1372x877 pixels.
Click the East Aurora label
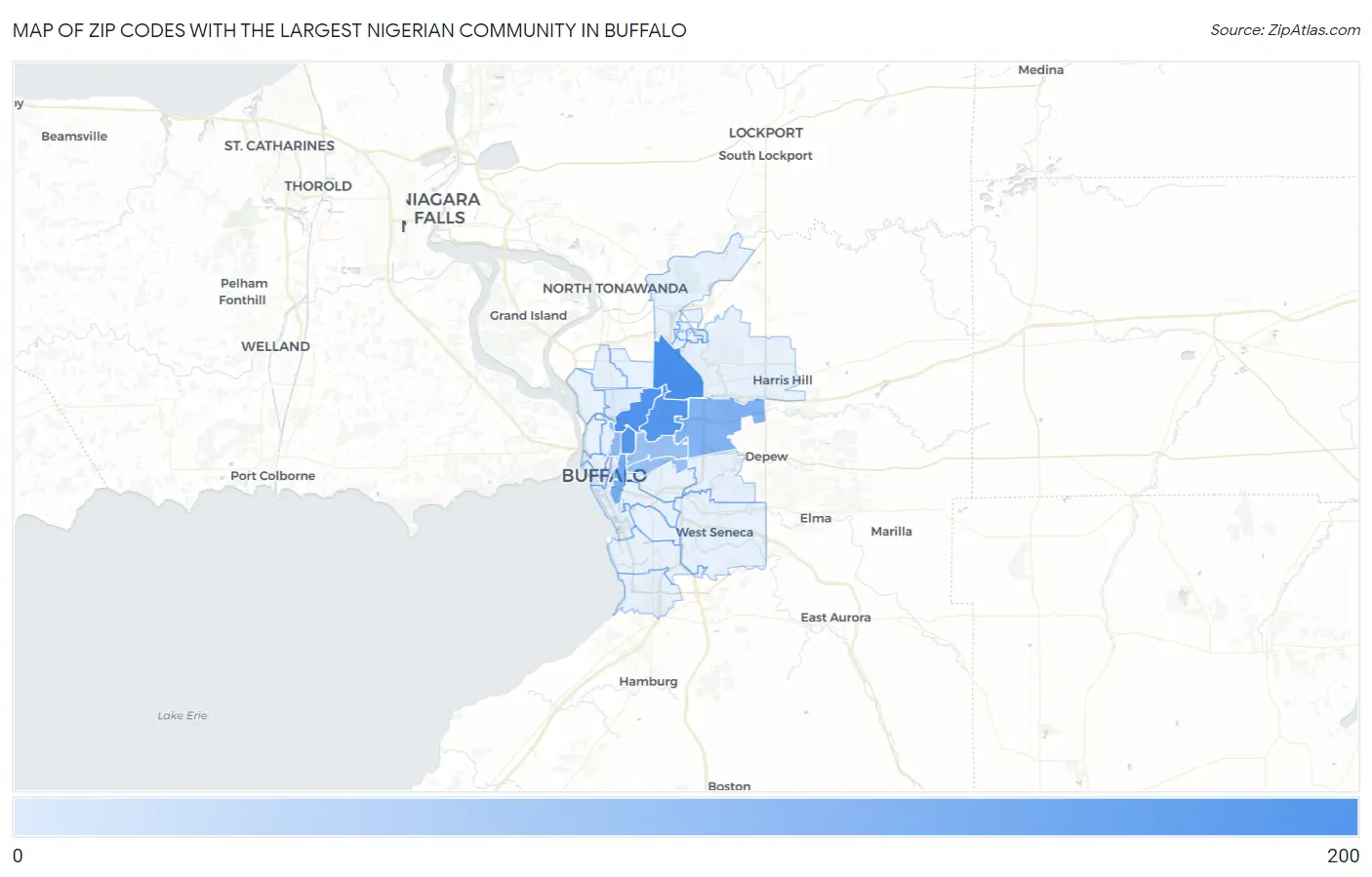(835, 617)
